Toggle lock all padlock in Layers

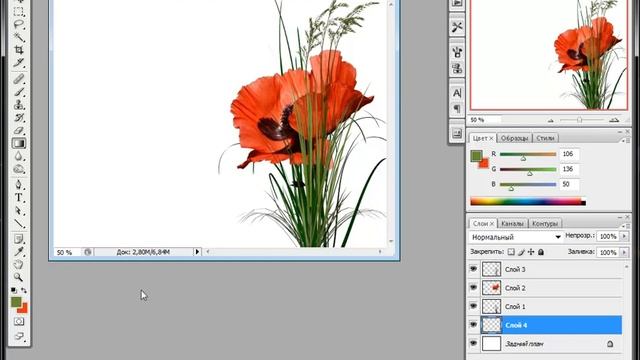pos(541,252)
